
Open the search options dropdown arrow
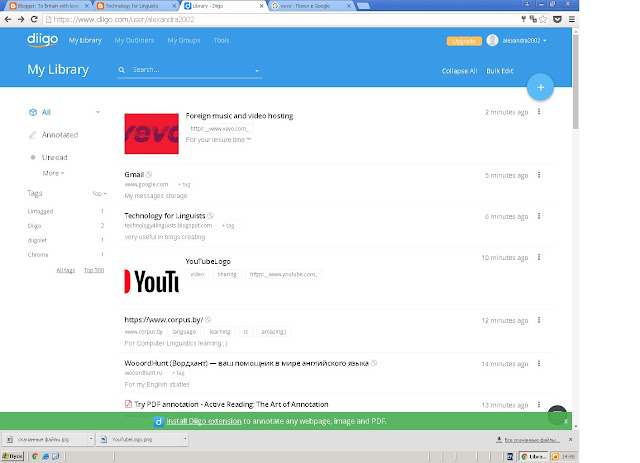[x=257, y=71]
